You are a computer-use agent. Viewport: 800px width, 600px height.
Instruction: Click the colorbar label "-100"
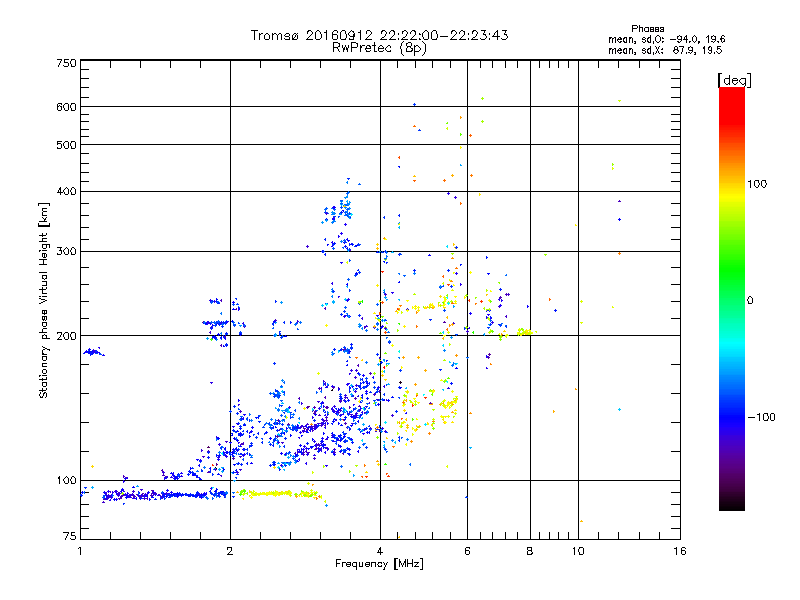tap(761, 417)
